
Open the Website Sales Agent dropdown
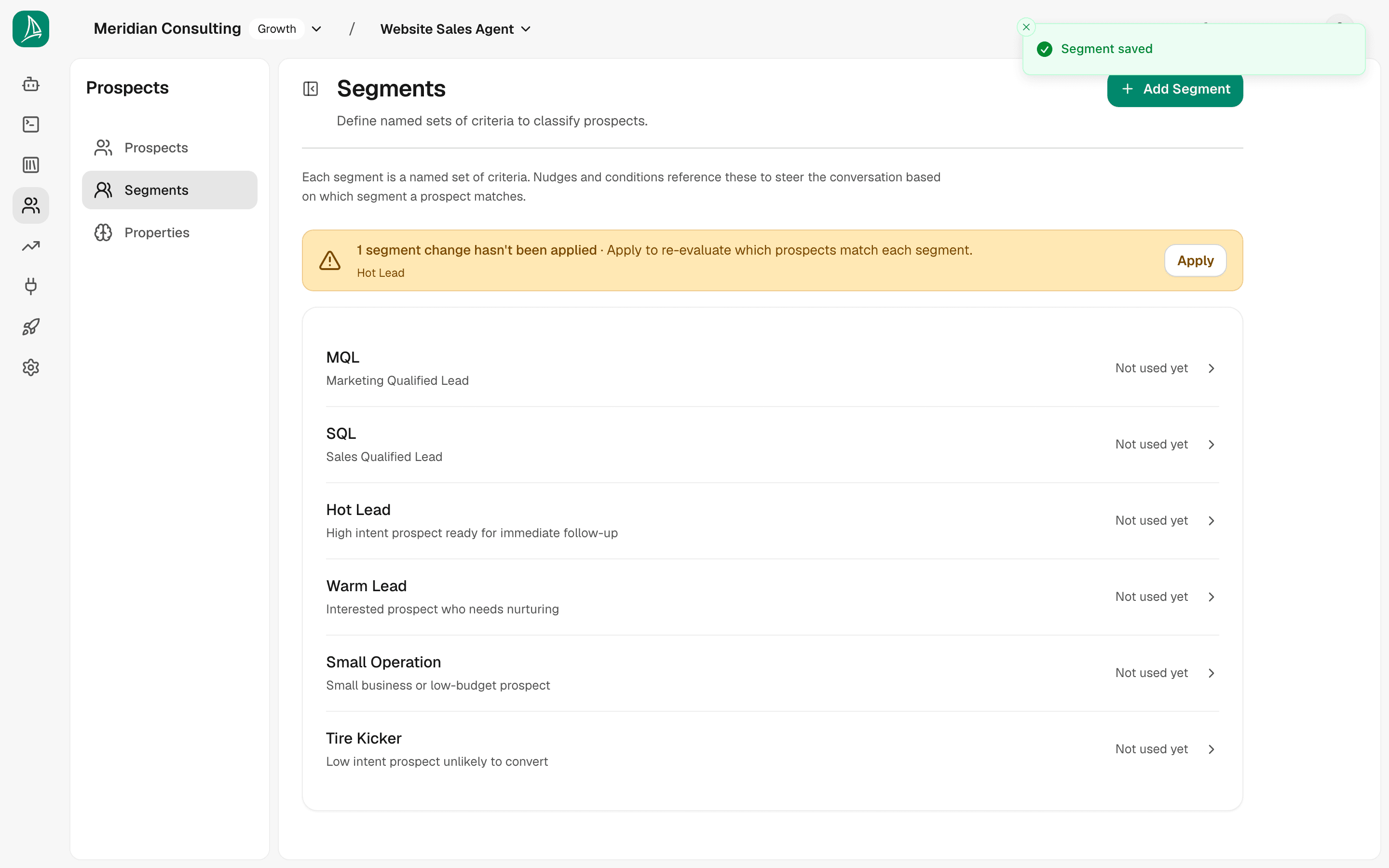pyautogui.click(x=456, y=29)
